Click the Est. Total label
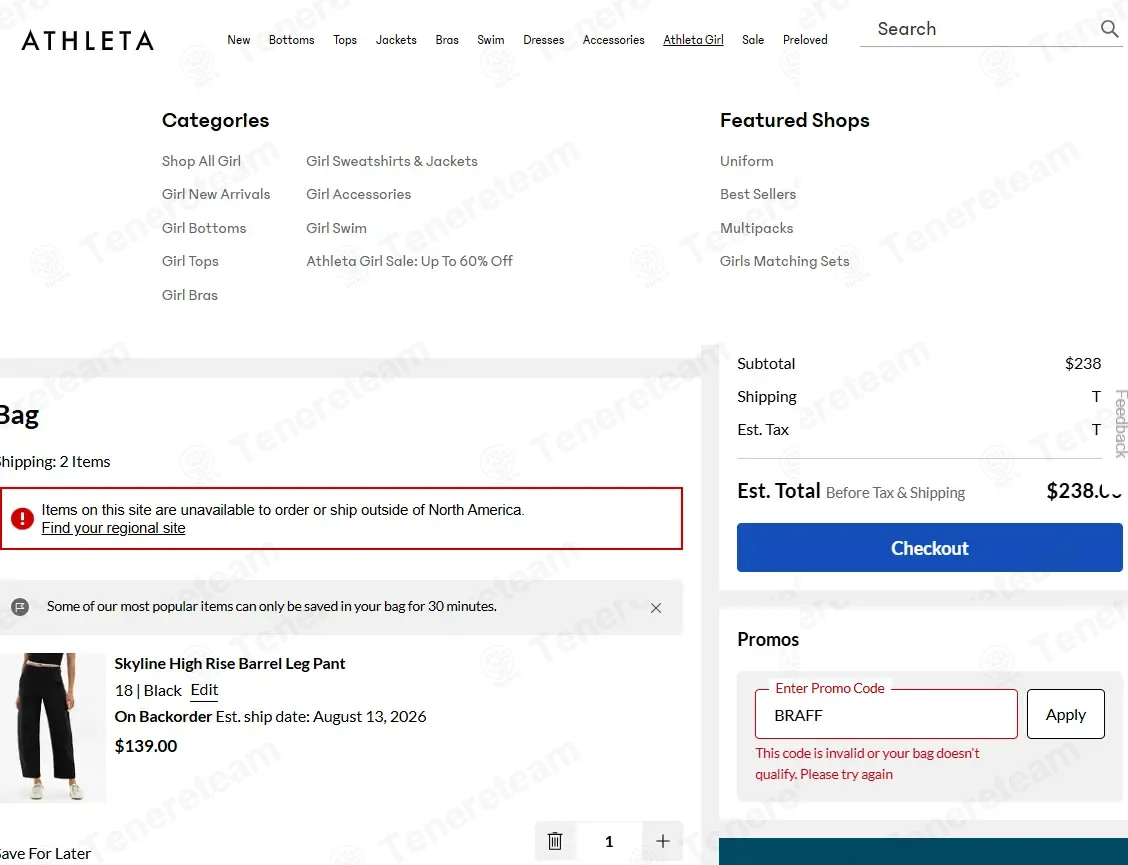Screen dimensions: 1128x865 click(x=778, y=491)
